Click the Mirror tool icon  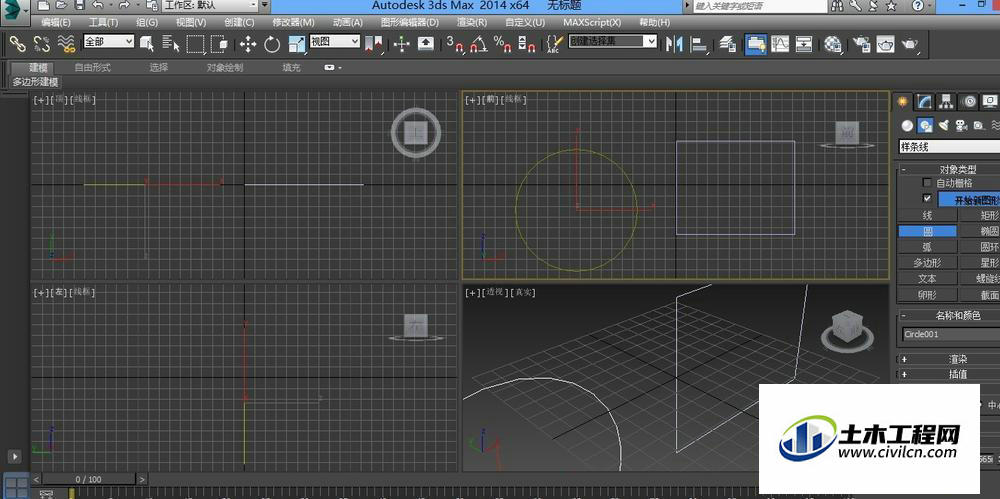[674, 44]
